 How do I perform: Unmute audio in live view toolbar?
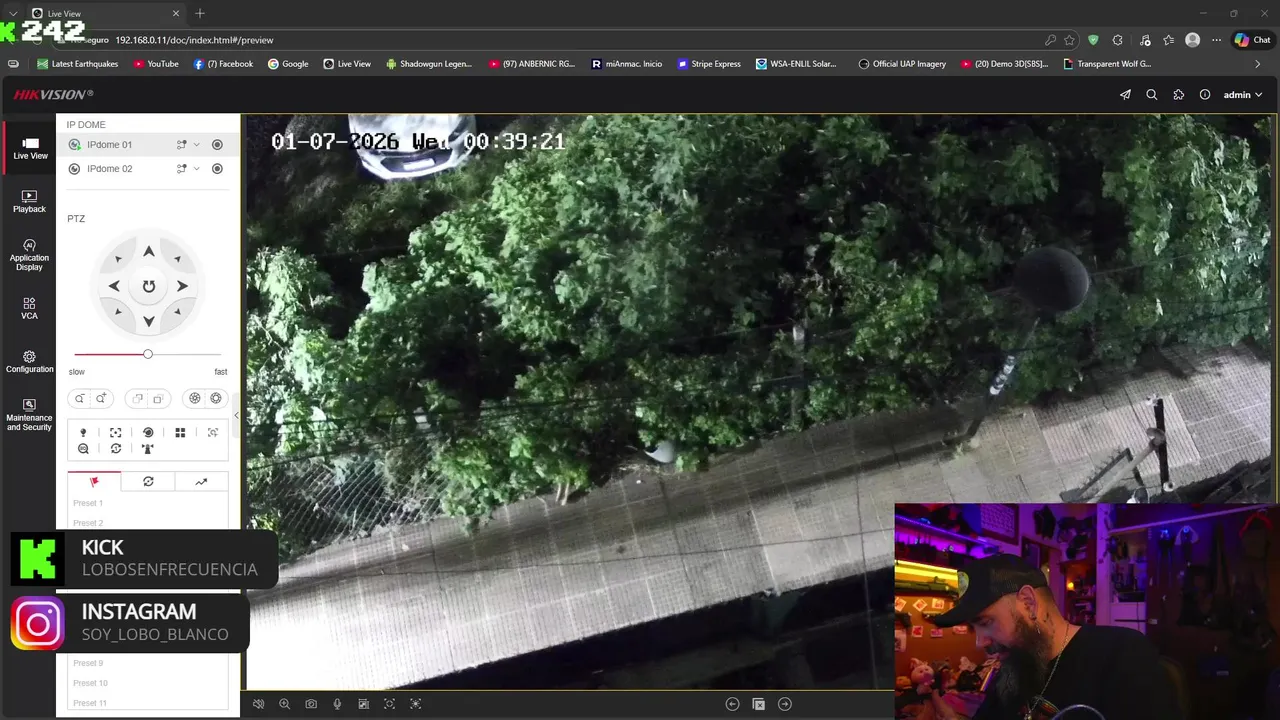coord(258,704)
